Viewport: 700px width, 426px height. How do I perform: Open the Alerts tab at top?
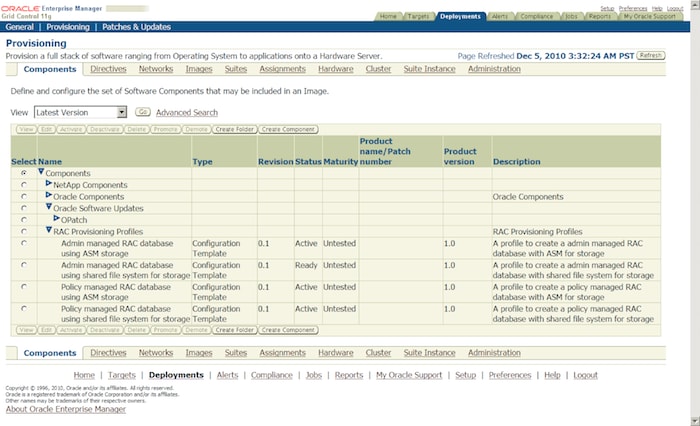coord(500,16)
